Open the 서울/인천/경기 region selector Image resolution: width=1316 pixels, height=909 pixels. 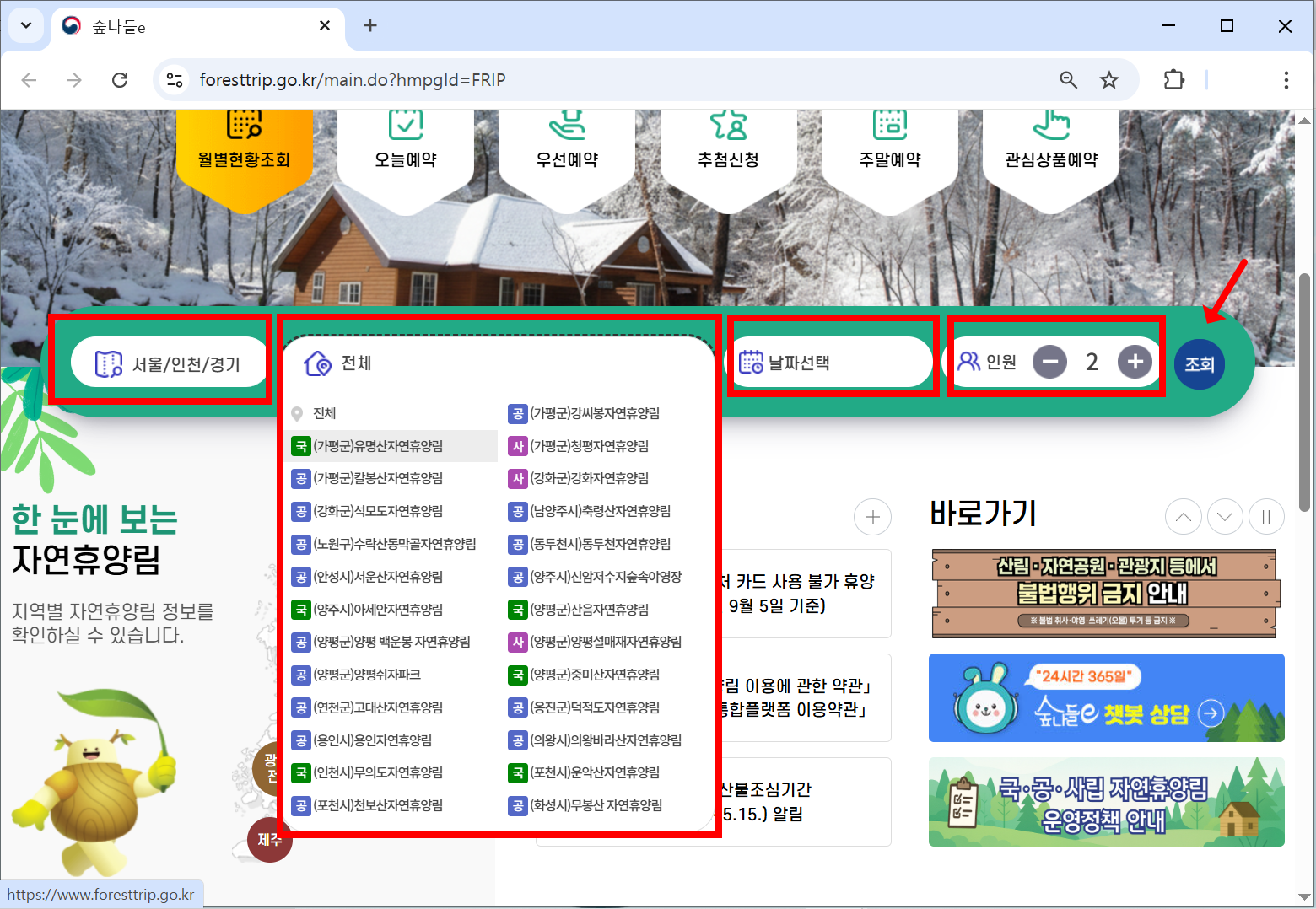[166, 363]
